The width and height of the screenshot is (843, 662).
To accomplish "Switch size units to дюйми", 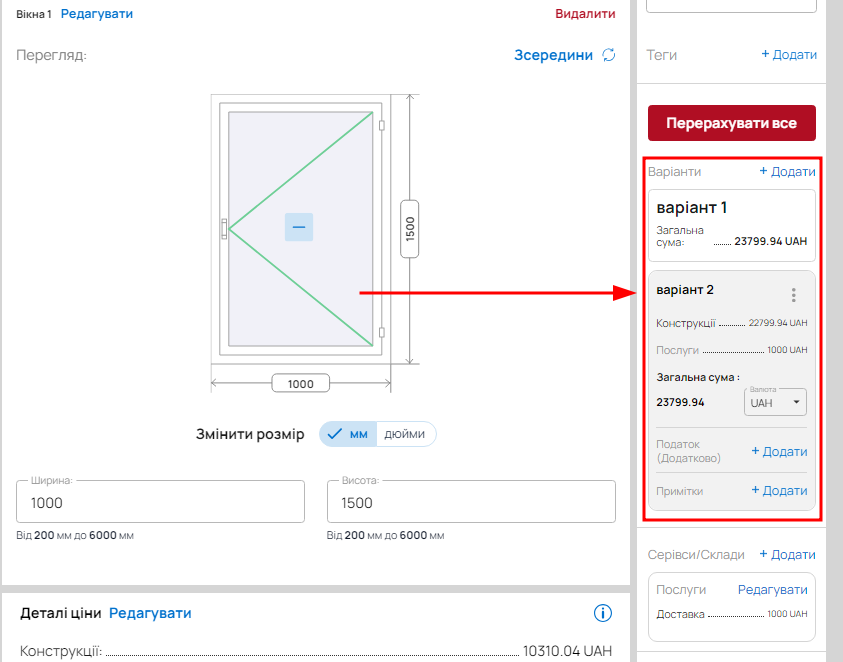I will [x=405, y=434].
